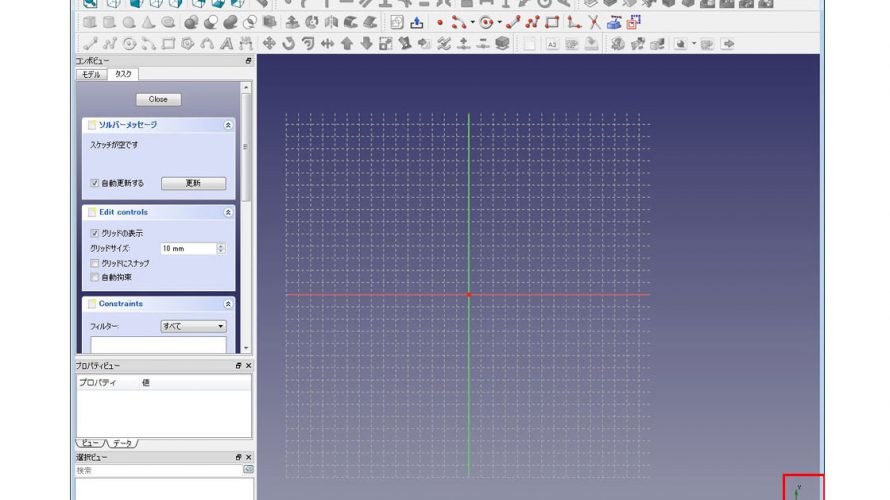Switch to the データ property tab
The height and width of the screenshot is (500, 890).
(x=122, y=443)
